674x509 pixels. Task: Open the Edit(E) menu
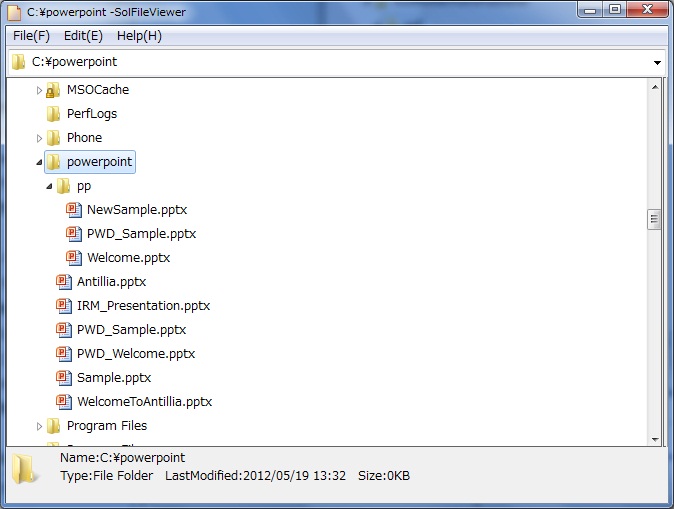[x=83, y=36]
